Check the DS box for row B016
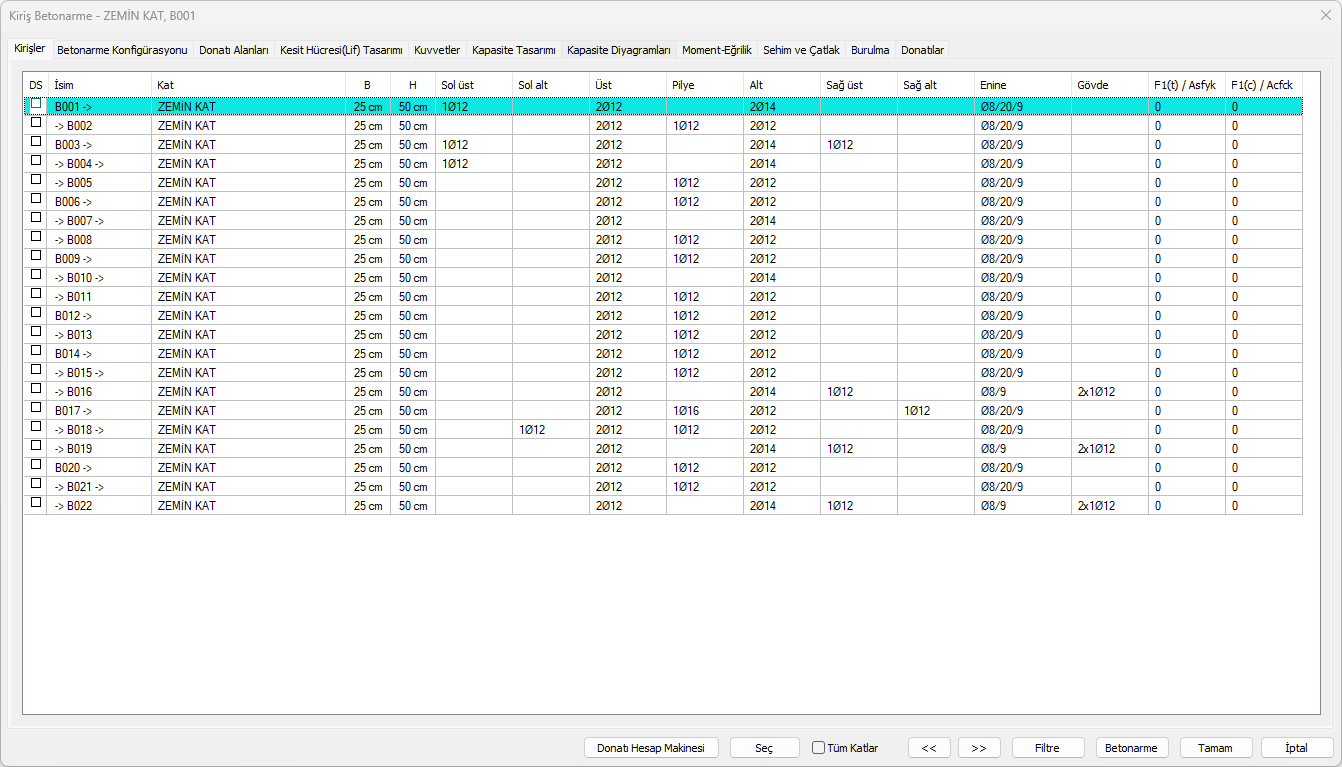1342x767 pixels. [36, 389]
